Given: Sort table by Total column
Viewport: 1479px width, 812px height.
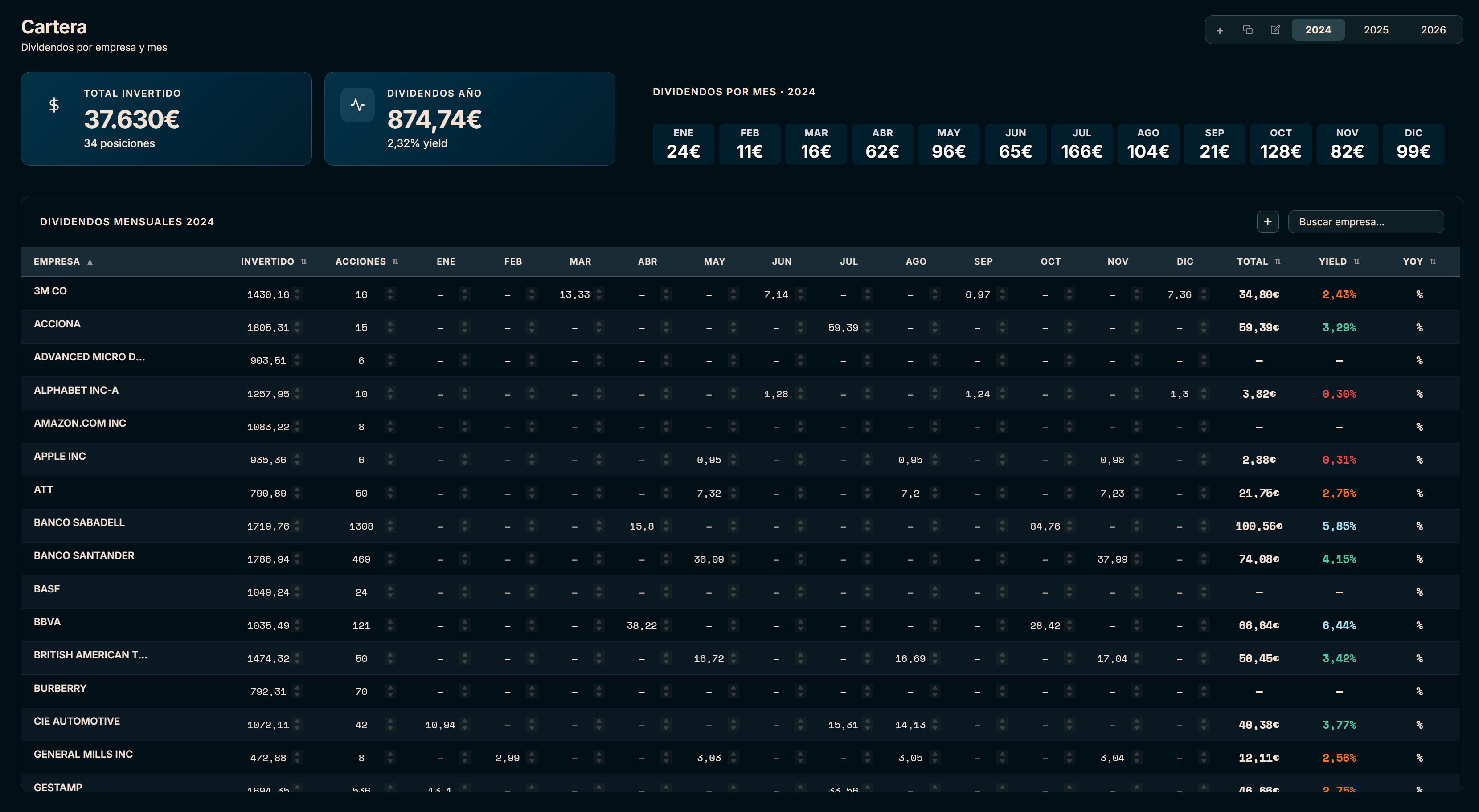Looking at the screenshot, I should [x=1258, y=261].
